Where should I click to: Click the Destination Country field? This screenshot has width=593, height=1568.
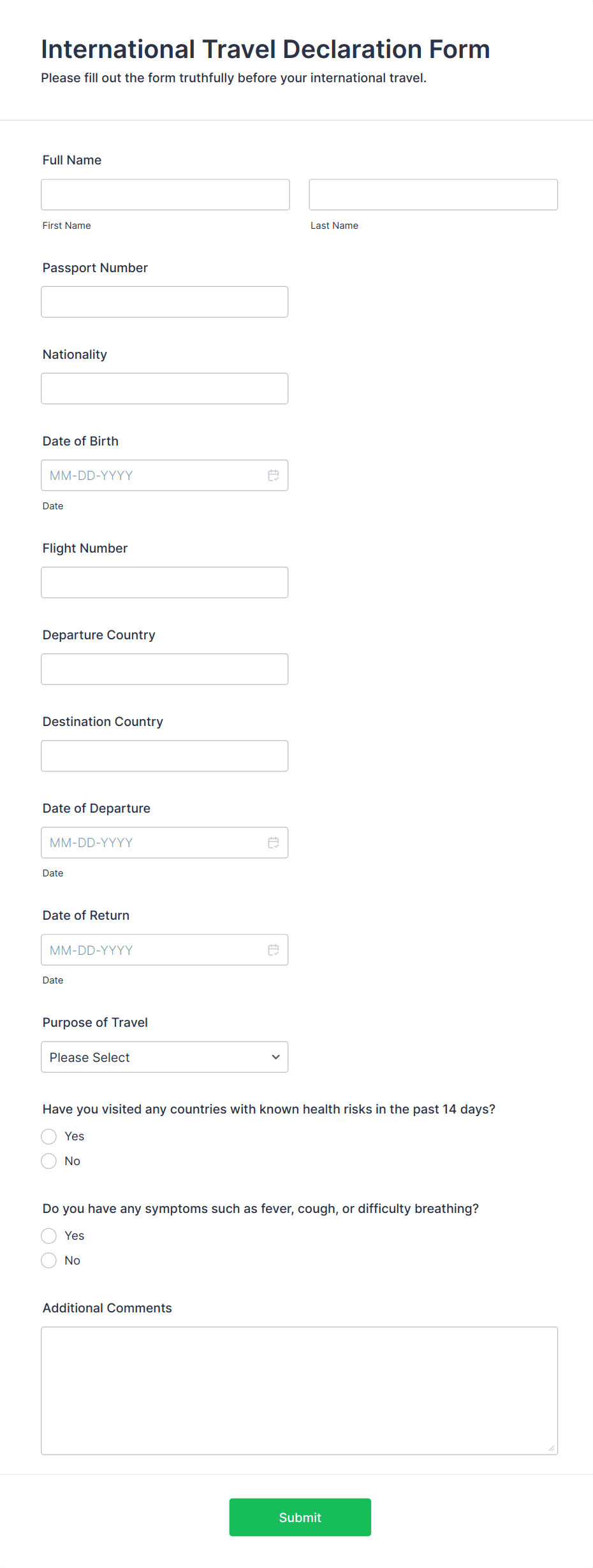tap(165, 755)
